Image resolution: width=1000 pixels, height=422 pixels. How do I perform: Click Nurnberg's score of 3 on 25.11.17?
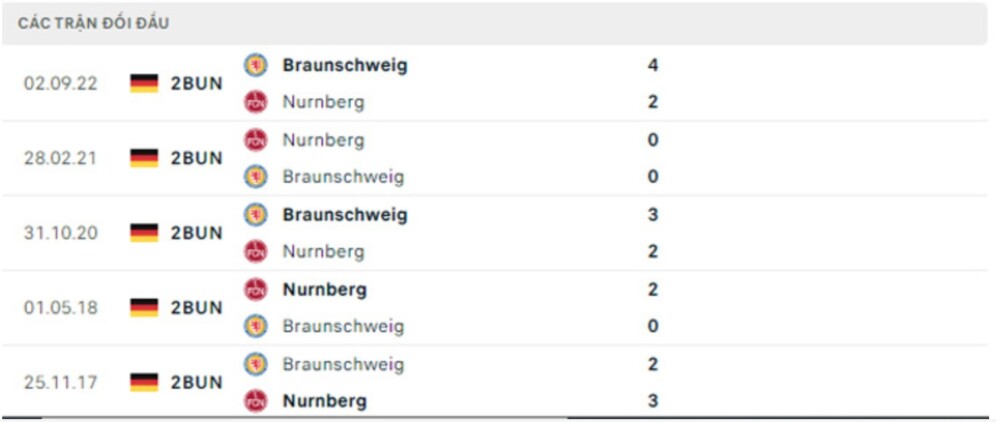[x=653, y=401]
